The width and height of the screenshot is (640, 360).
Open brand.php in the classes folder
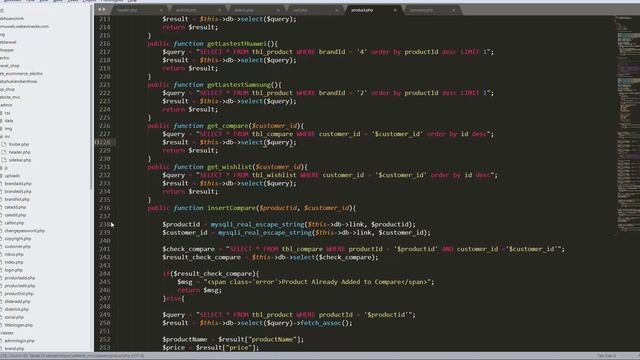(x=14, y=349)
